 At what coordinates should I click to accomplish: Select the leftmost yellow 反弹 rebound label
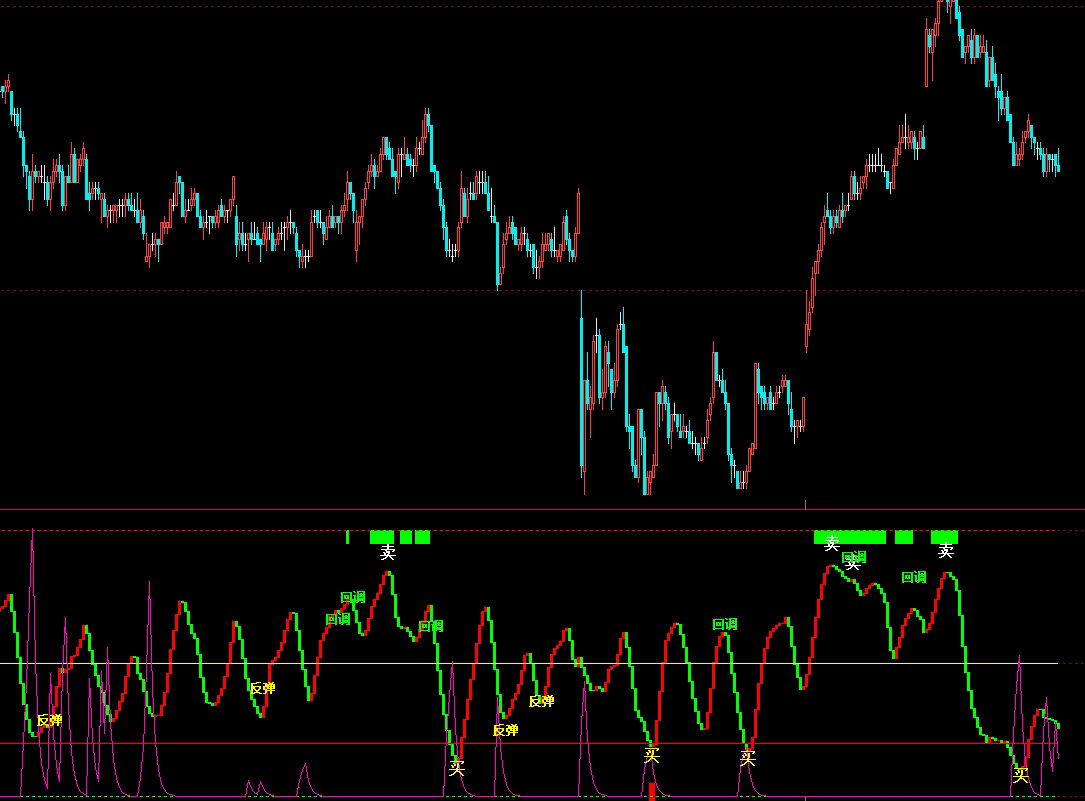click(x=49, y=720)
